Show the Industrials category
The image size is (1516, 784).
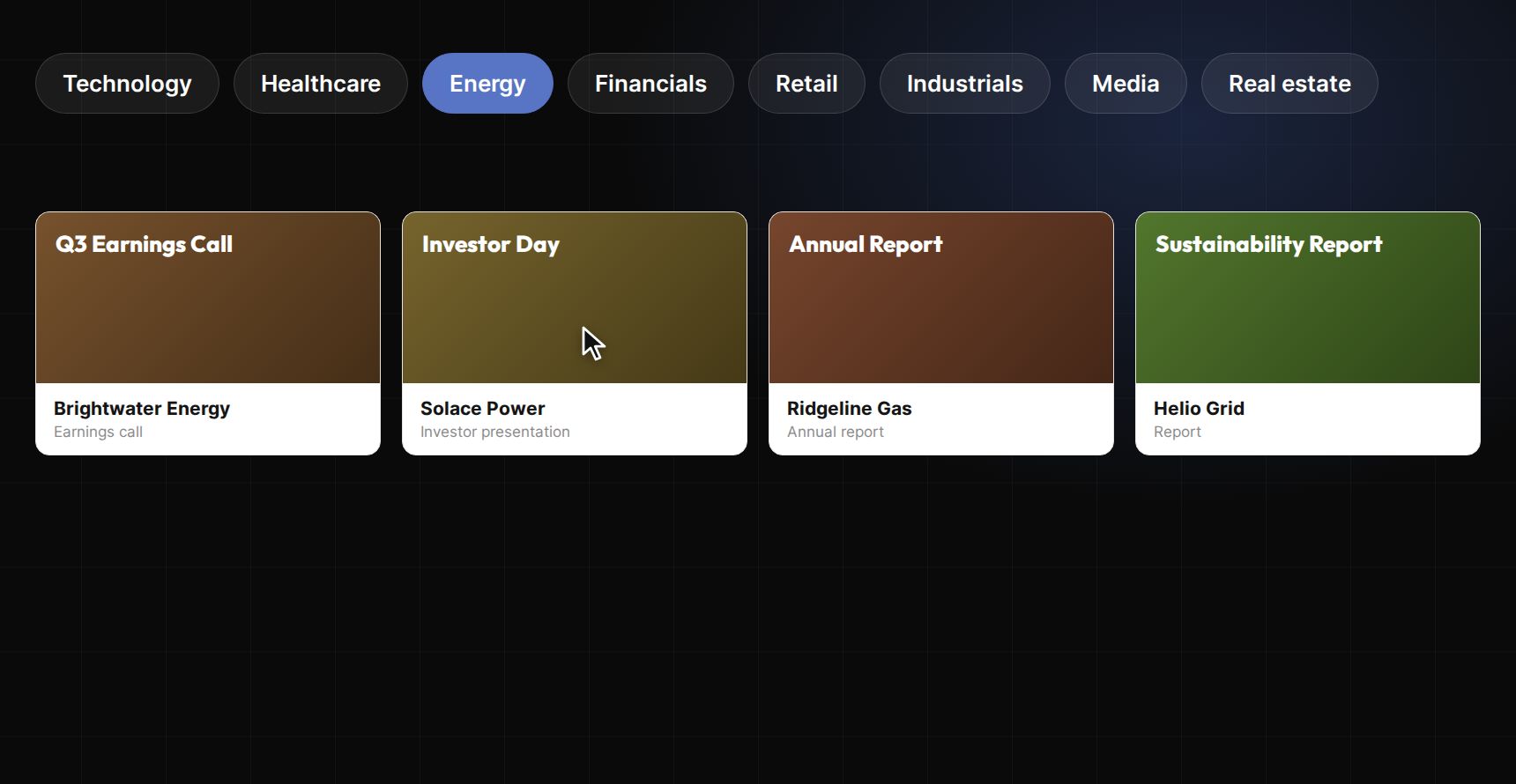coord(965,84)
